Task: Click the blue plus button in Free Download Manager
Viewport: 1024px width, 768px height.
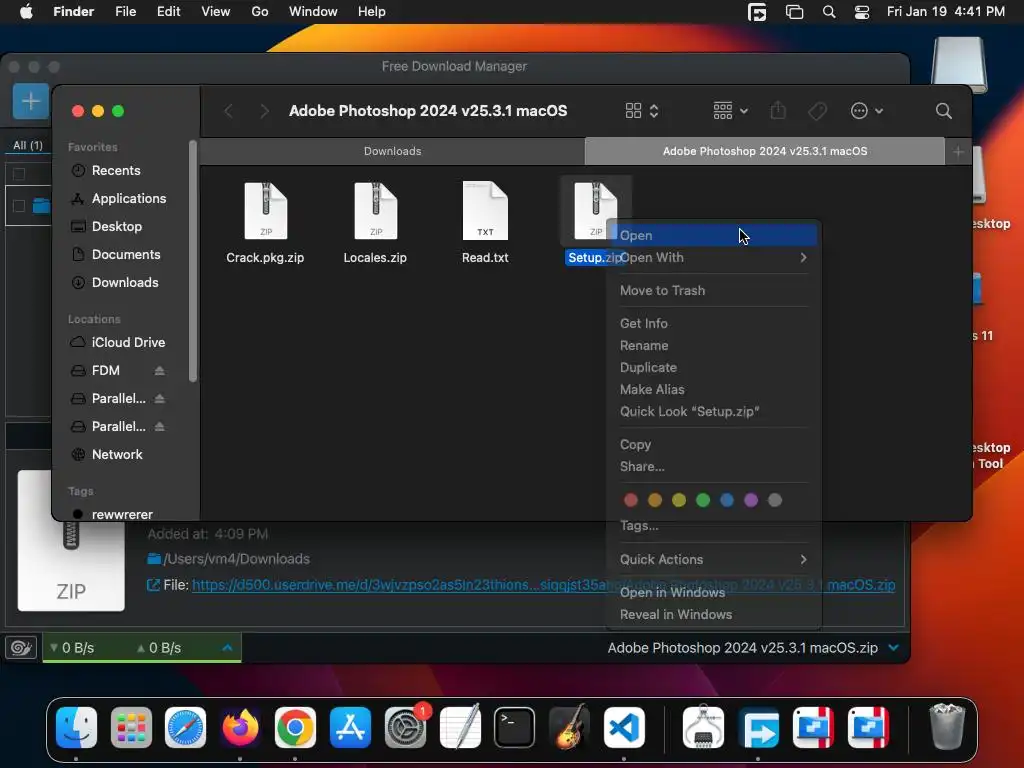Action: (31, 101)
